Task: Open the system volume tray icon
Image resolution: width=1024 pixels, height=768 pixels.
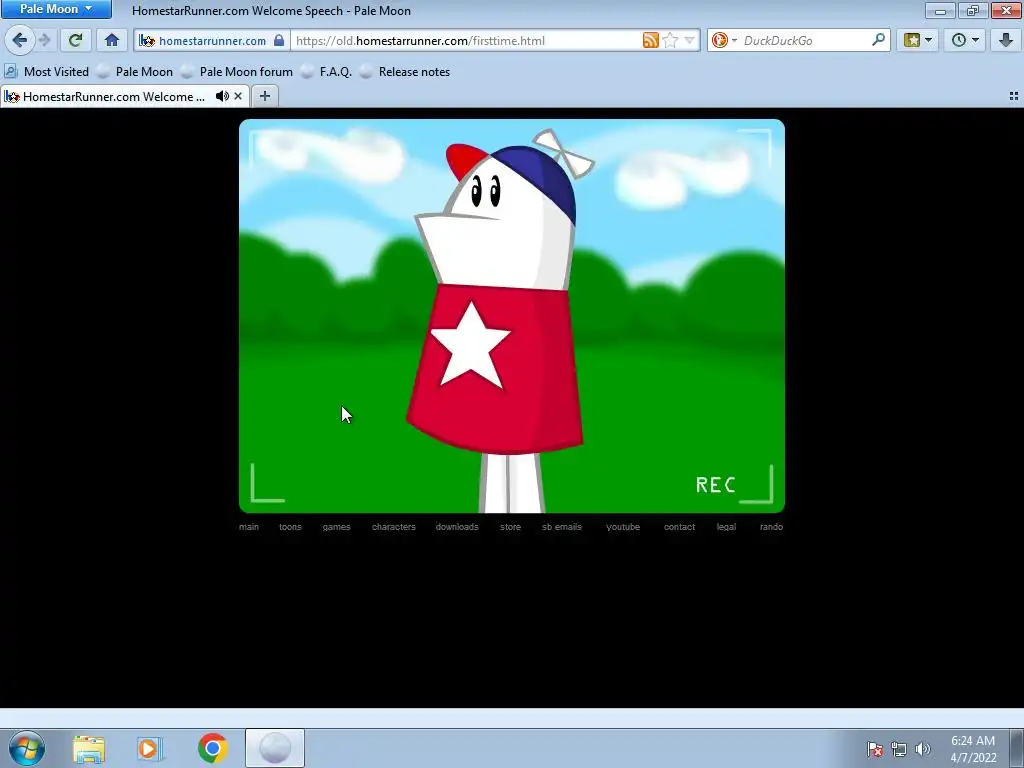Action: pos(922,749)
